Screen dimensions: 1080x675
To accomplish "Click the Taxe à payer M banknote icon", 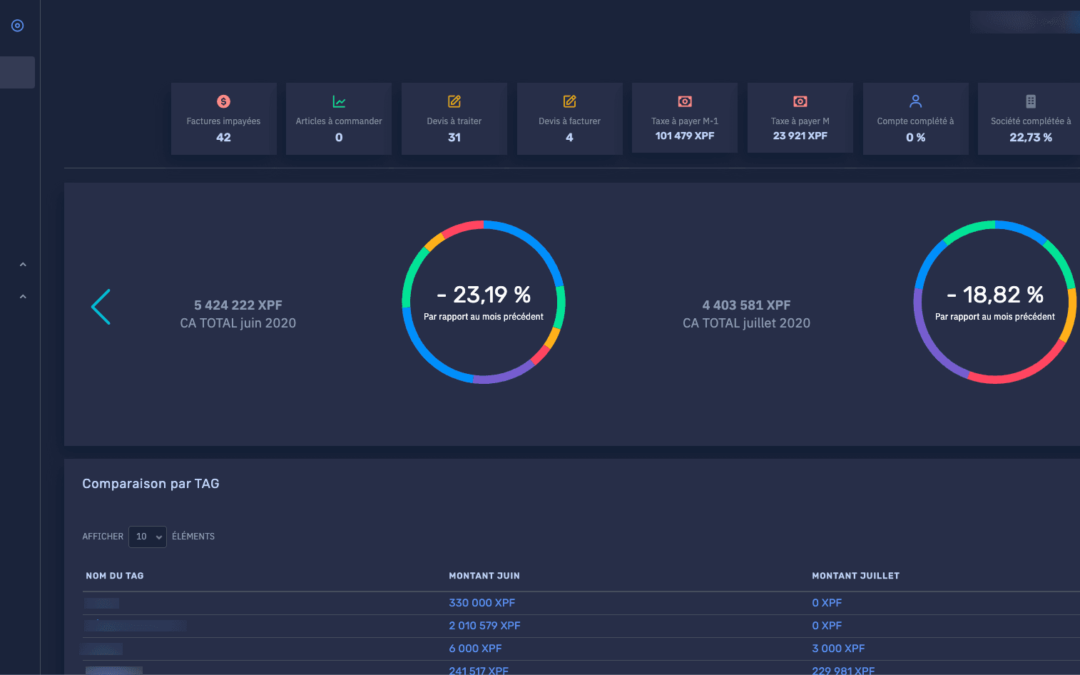I will click(800, 102).
